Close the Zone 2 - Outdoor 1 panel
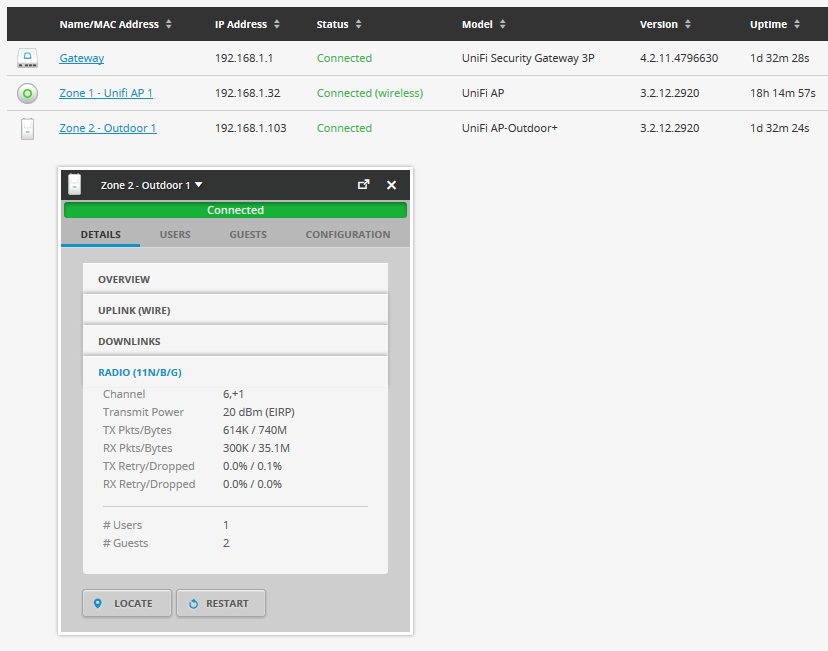The width and height of the screenshot is (828, 651). tap(391, 185)
